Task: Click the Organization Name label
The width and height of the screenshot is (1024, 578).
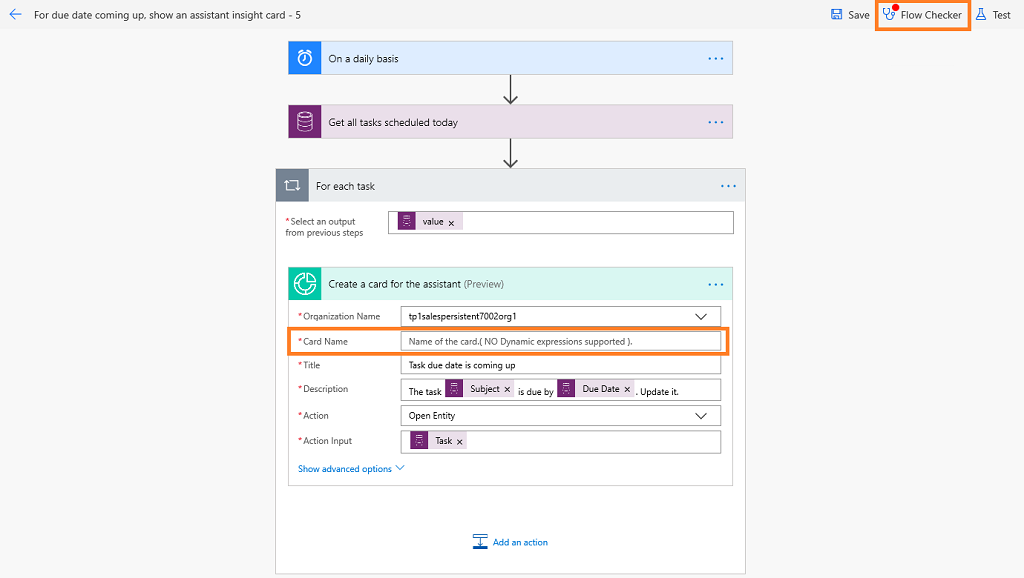Action: pyautogui.click(x=341, y=316)
